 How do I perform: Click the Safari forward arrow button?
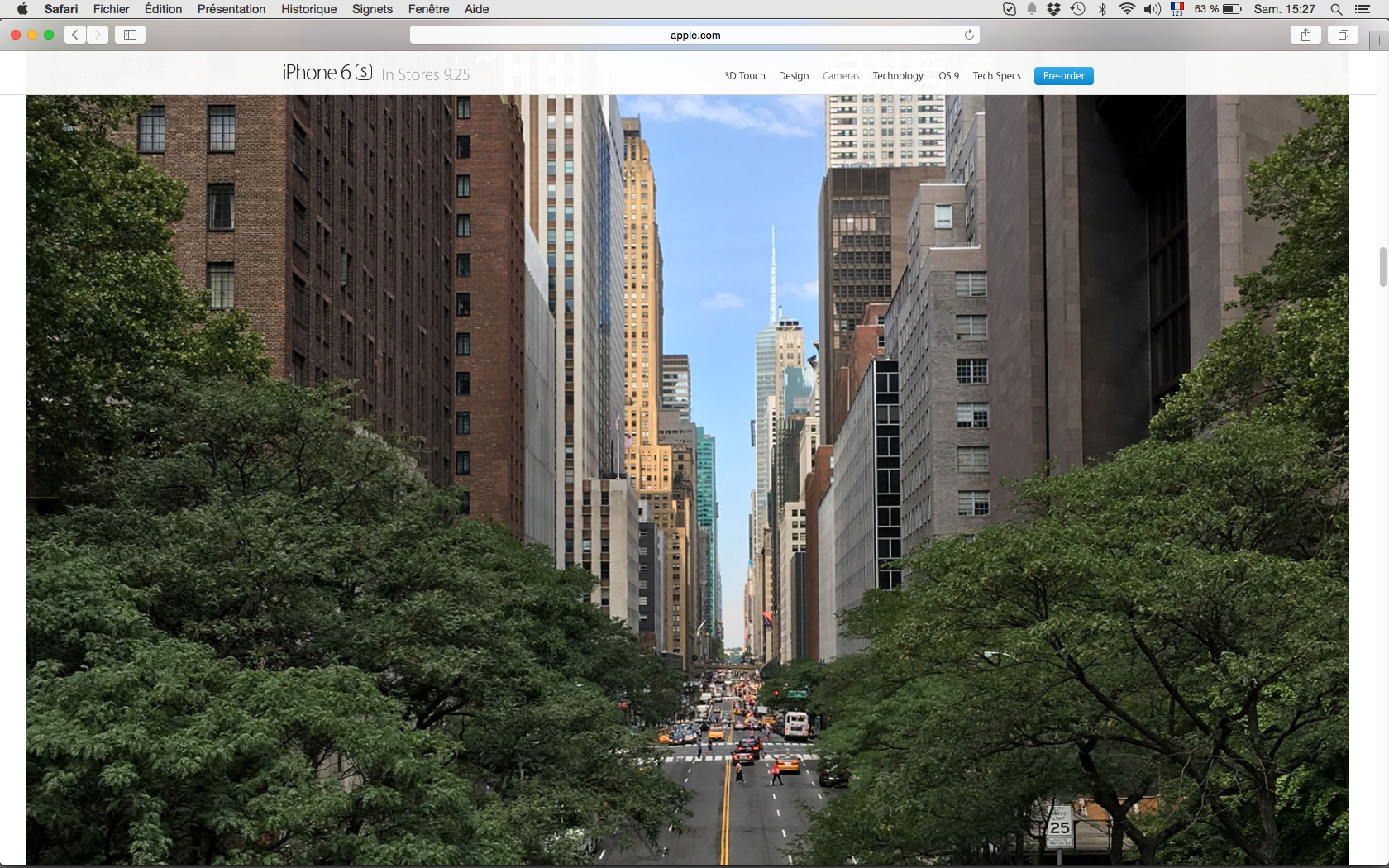click(98, 35)
